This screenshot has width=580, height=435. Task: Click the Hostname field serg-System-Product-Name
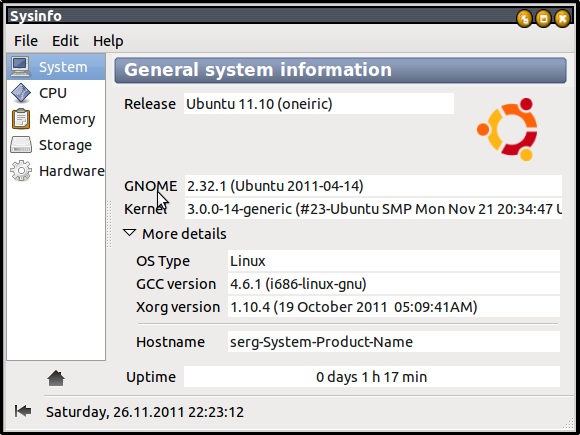[394, 342]
